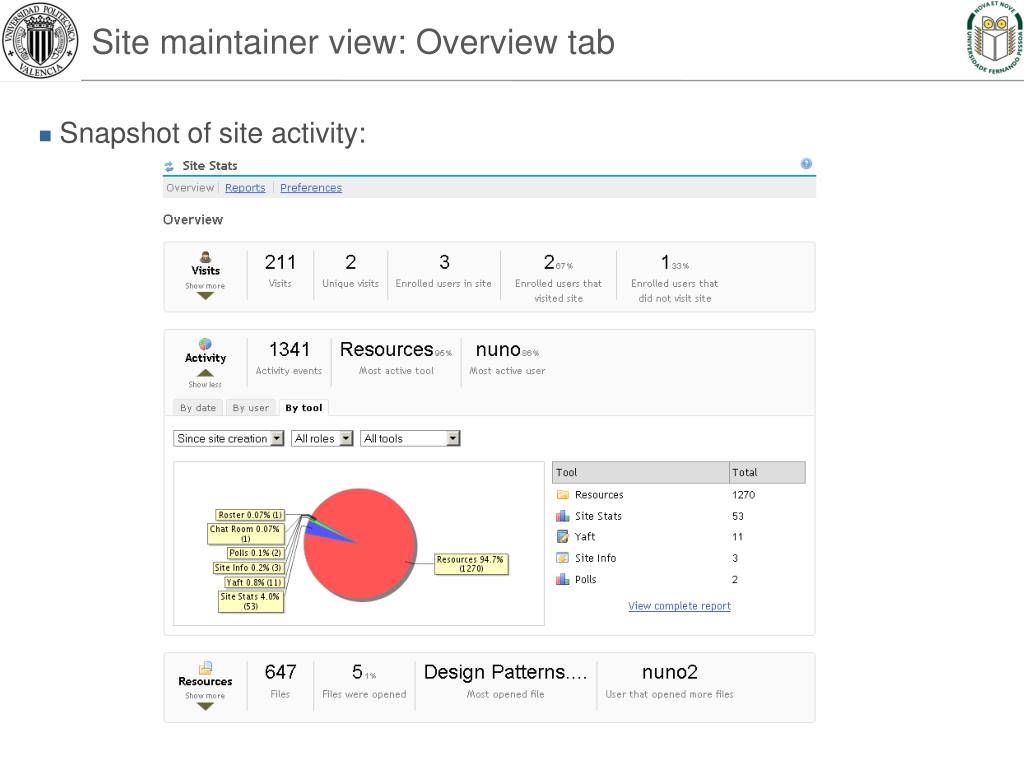1024x768 pixels.
Task: Click the Site Stats bar chart icon in table
Action: [562, 516]
